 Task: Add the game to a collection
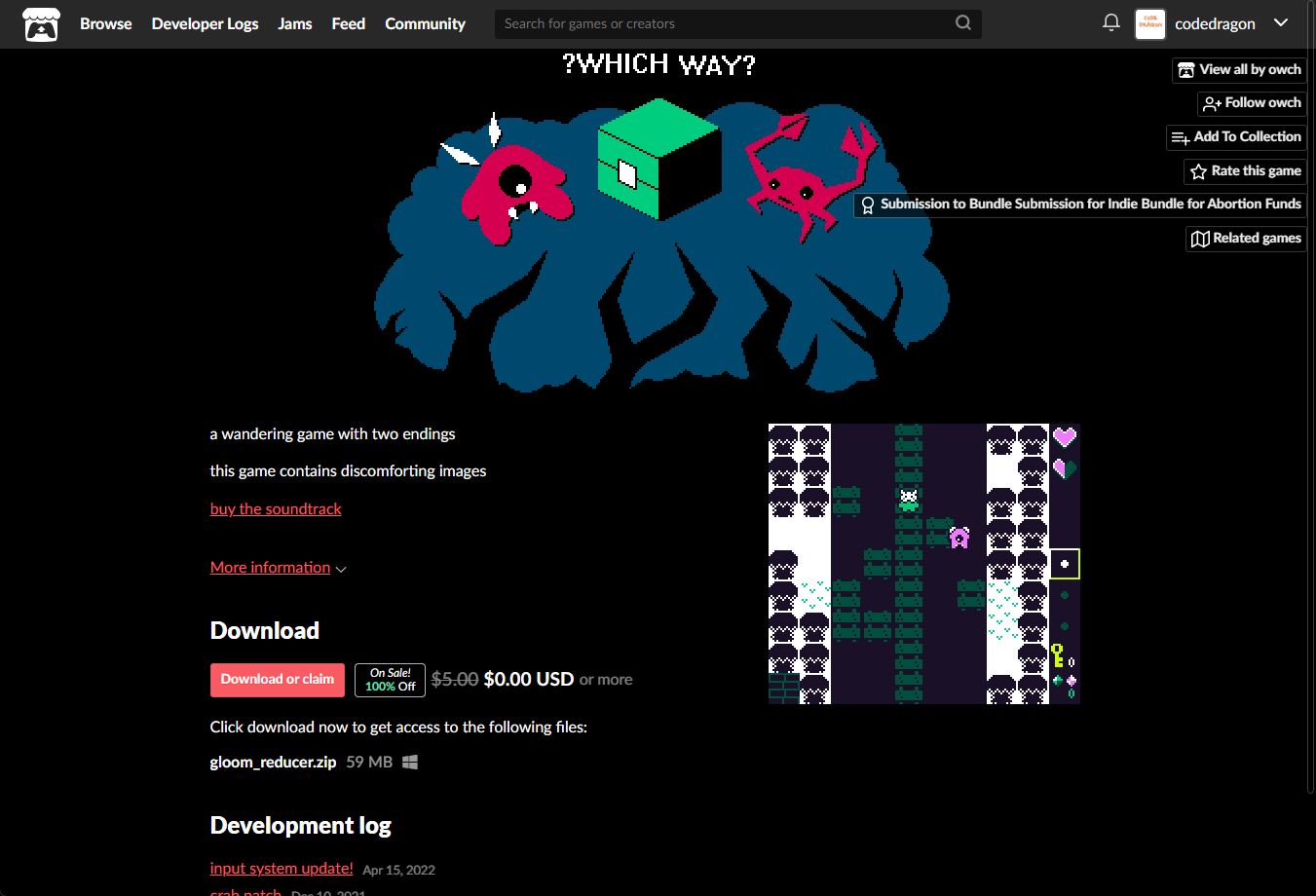[1236, 137]
